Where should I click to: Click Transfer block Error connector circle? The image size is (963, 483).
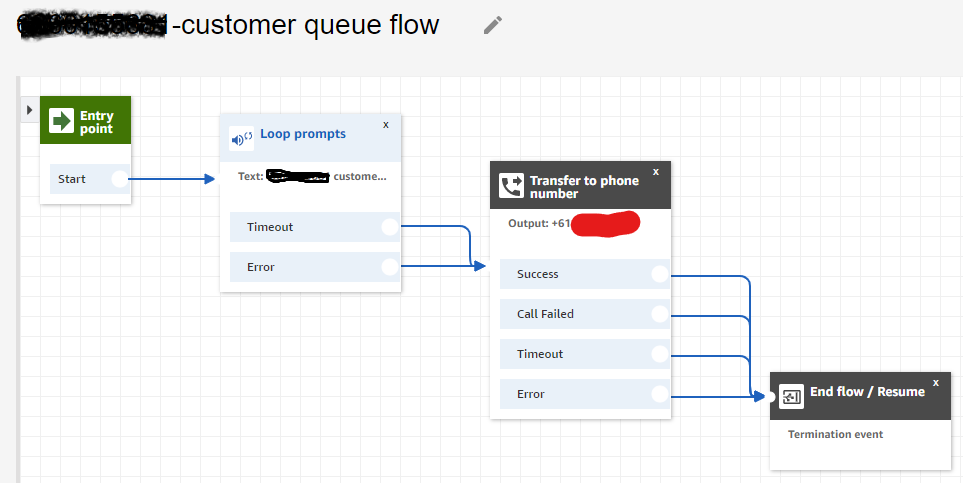(x=660, y=394)
